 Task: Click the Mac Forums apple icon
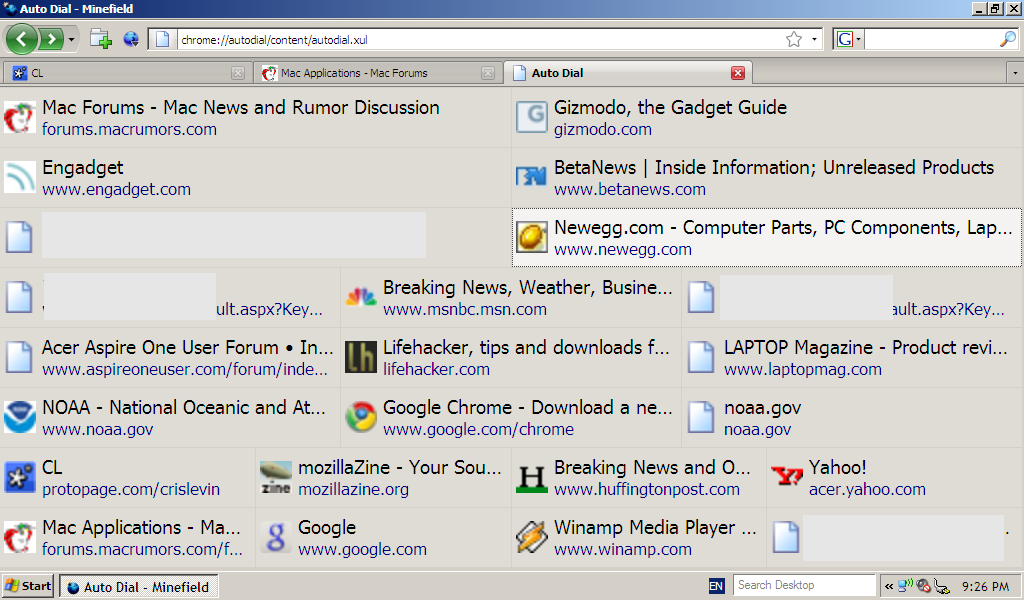pos(19,118)
